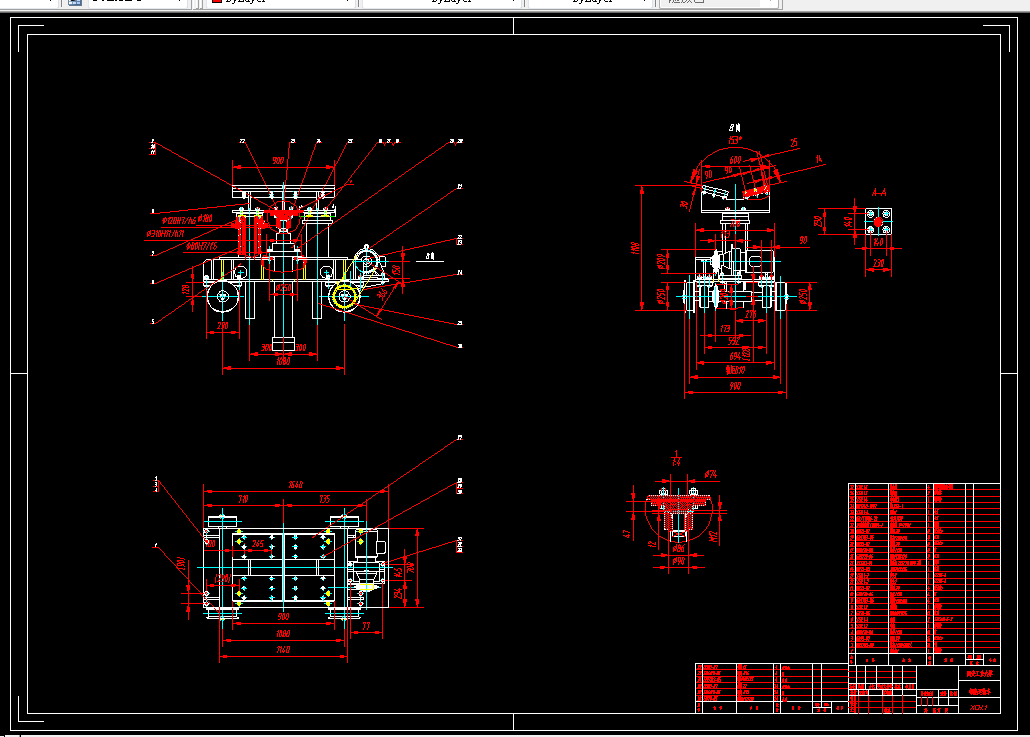Select the yellow sprocket wheel in front view
This screenshot has width=1030, height=737.
coord(344,297)
